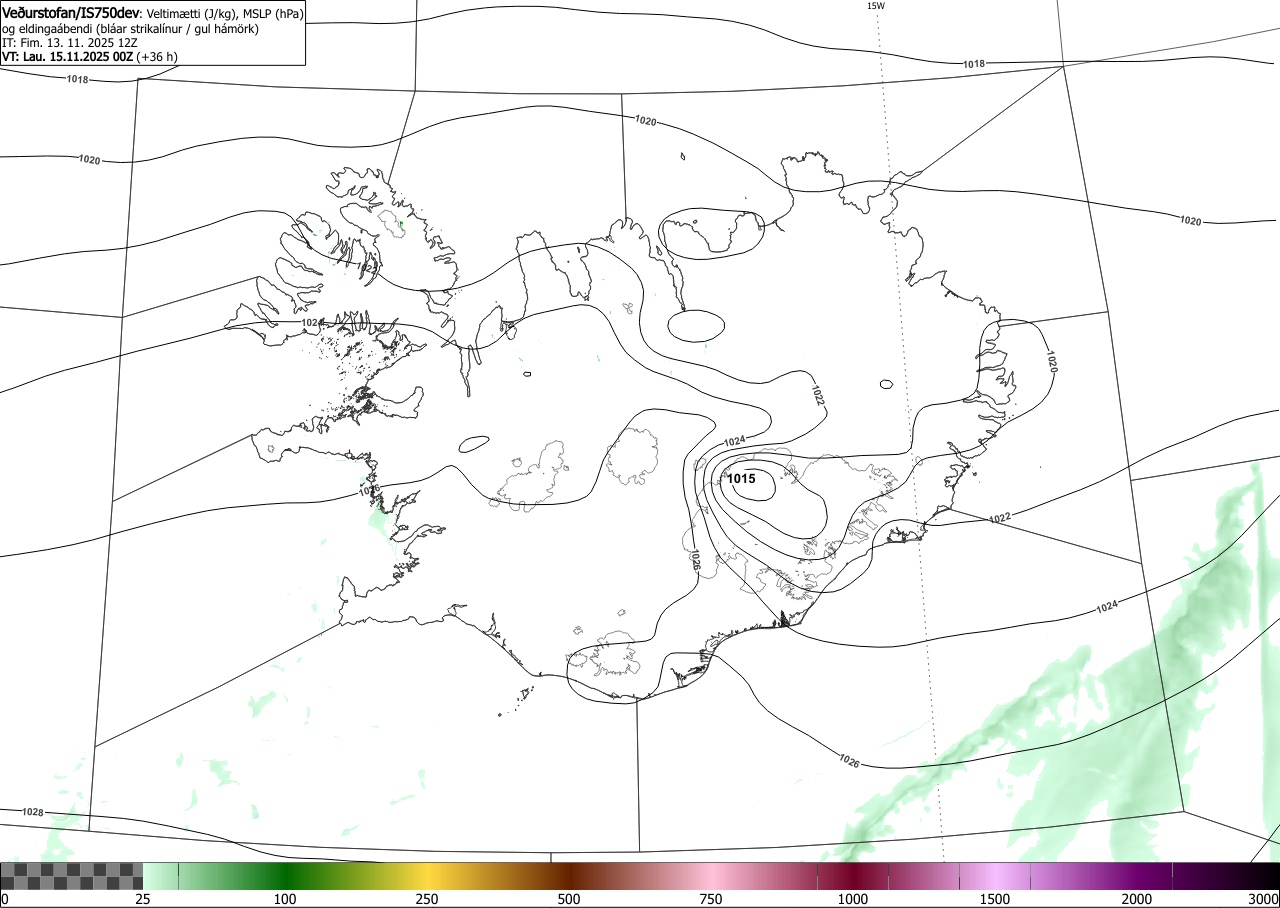Click the 15W longitude label
The width and height of the screenshot is (1280, 908).
click(x=875, y=6)
